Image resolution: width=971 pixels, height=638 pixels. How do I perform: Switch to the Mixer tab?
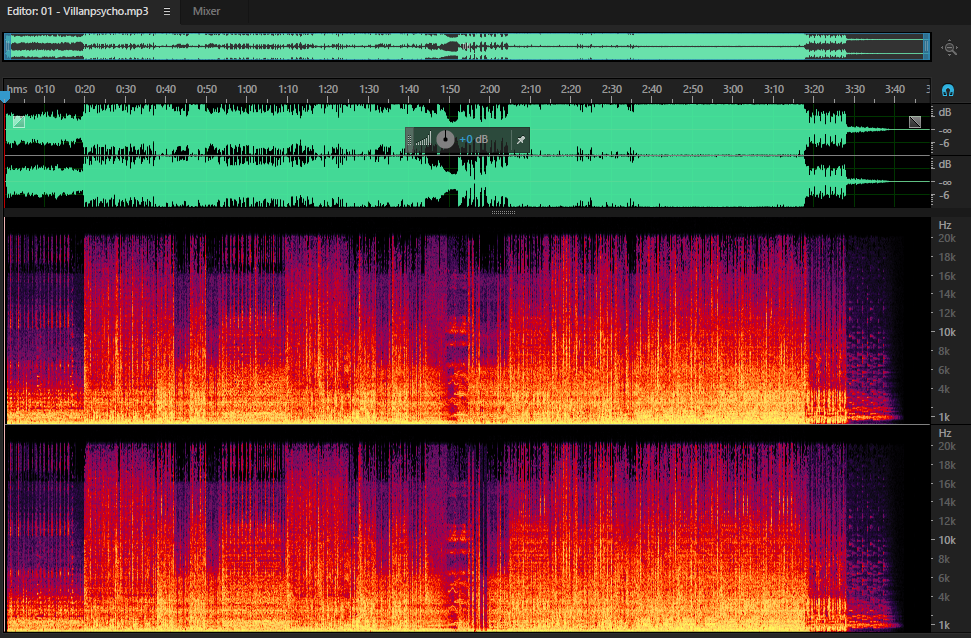[x=206, y=11]
